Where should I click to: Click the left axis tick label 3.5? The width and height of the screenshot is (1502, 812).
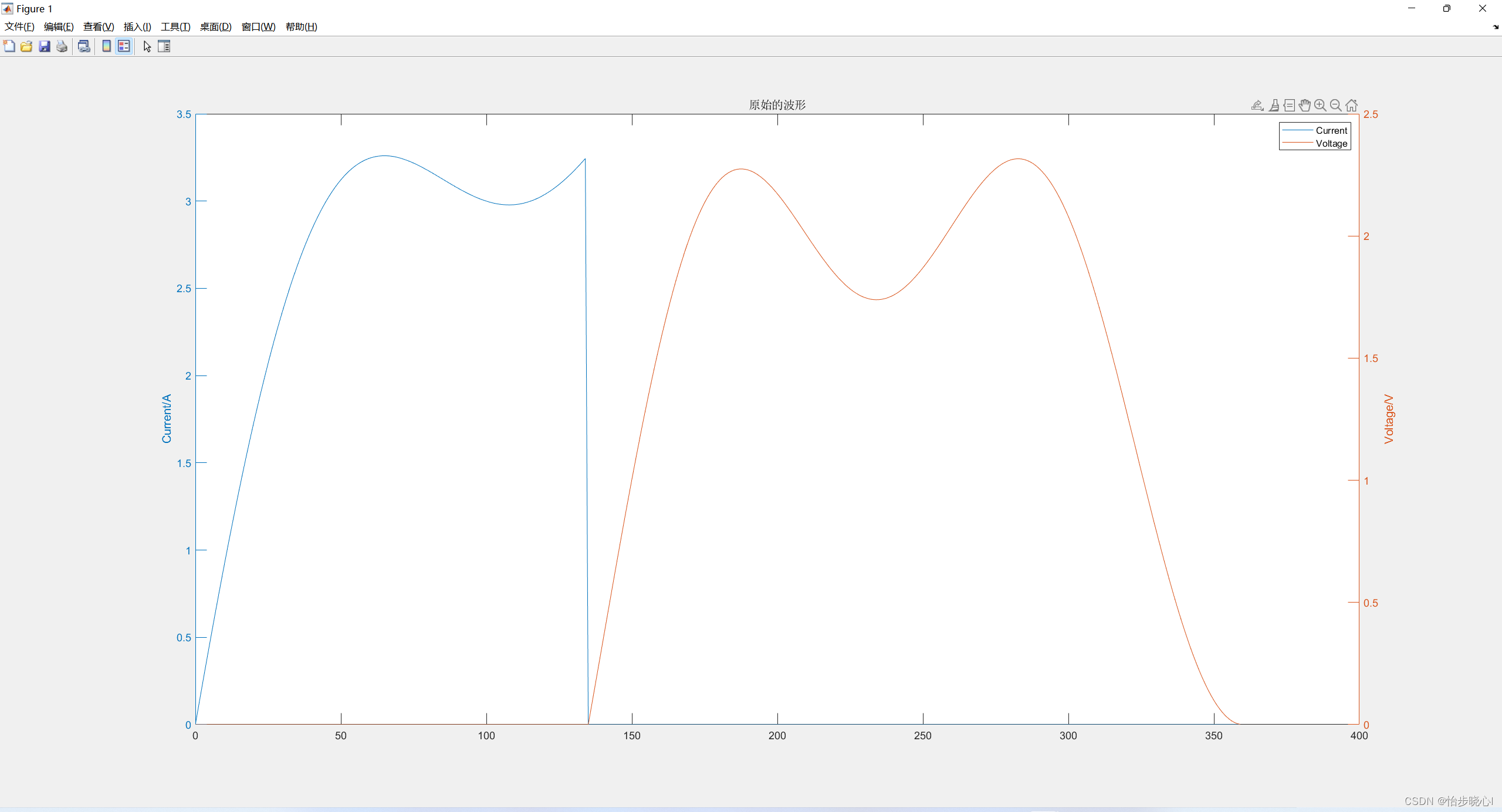184,114
